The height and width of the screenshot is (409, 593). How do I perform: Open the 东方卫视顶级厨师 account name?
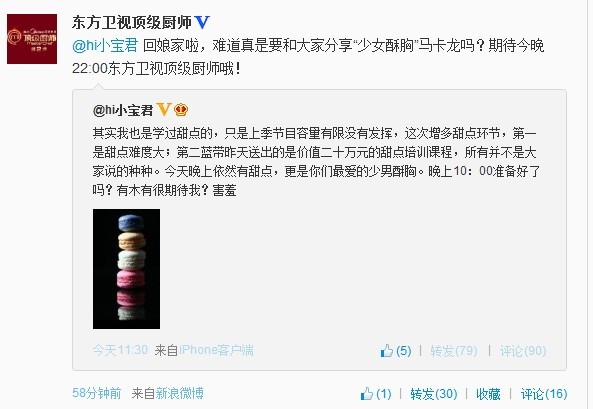132,23
